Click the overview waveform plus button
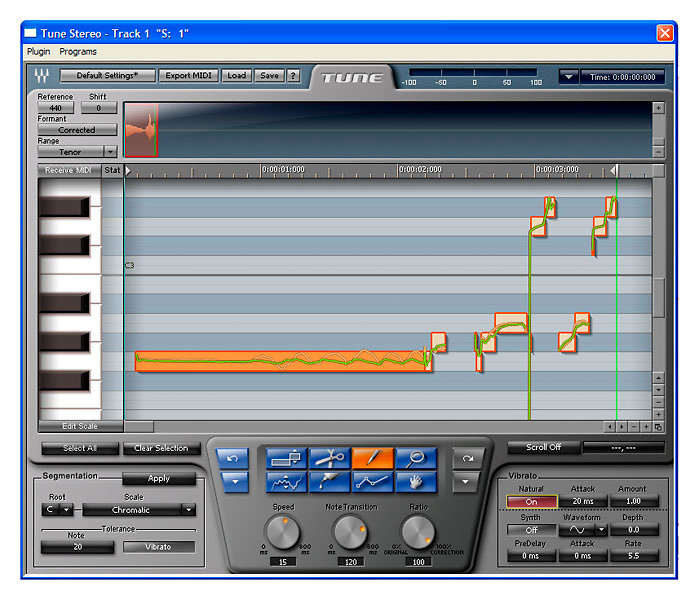 point(658,108)
